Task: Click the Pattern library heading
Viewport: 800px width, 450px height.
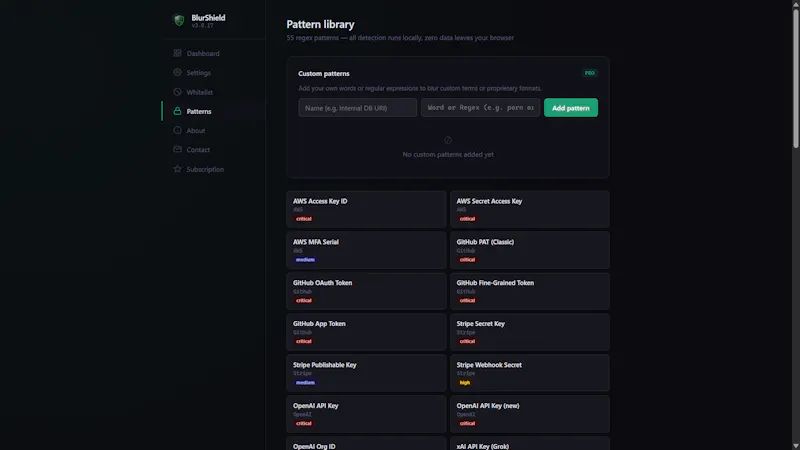Action: click(320, 24)
